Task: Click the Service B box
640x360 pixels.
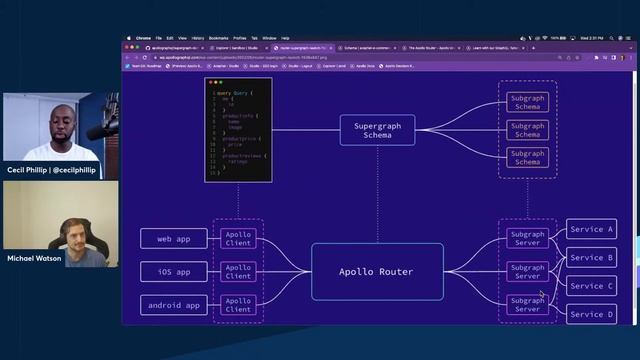Action: 591,258
